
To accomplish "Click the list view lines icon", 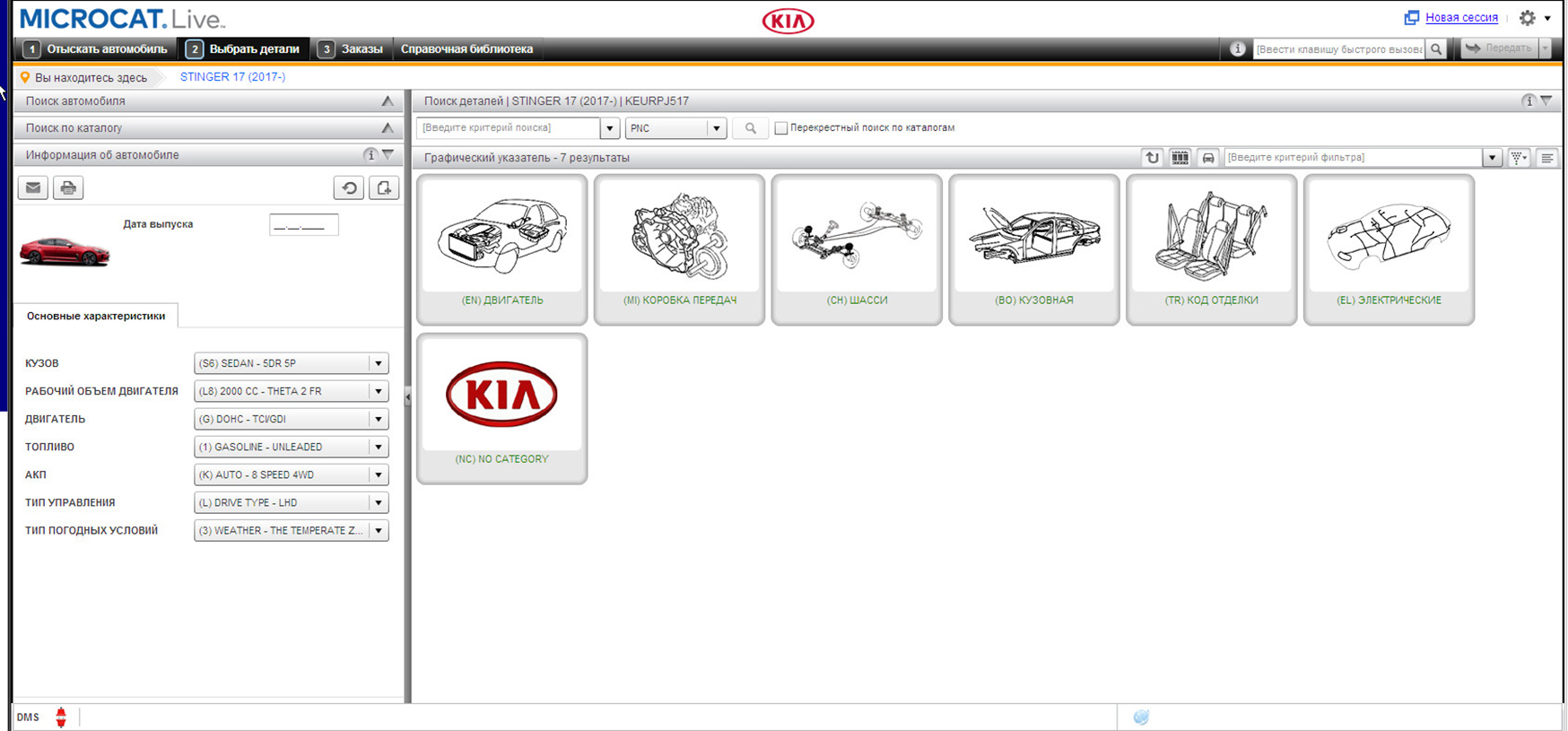I will tap(1547, 158).
